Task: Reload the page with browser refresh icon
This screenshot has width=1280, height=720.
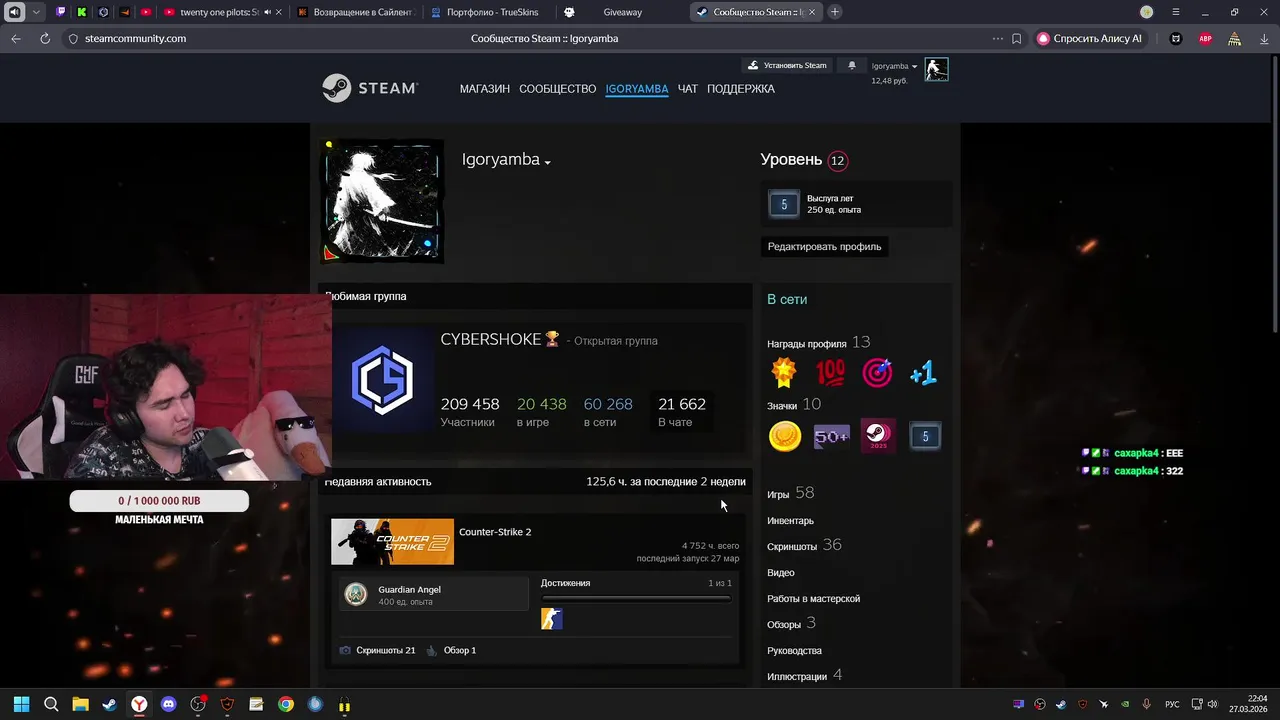Action: (x=45, y=38)
